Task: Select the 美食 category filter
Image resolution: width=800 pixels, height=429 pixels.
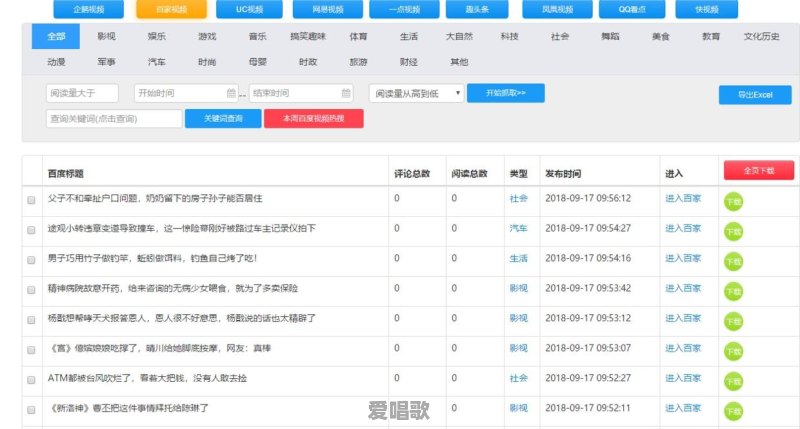Action: coord(660,36)
